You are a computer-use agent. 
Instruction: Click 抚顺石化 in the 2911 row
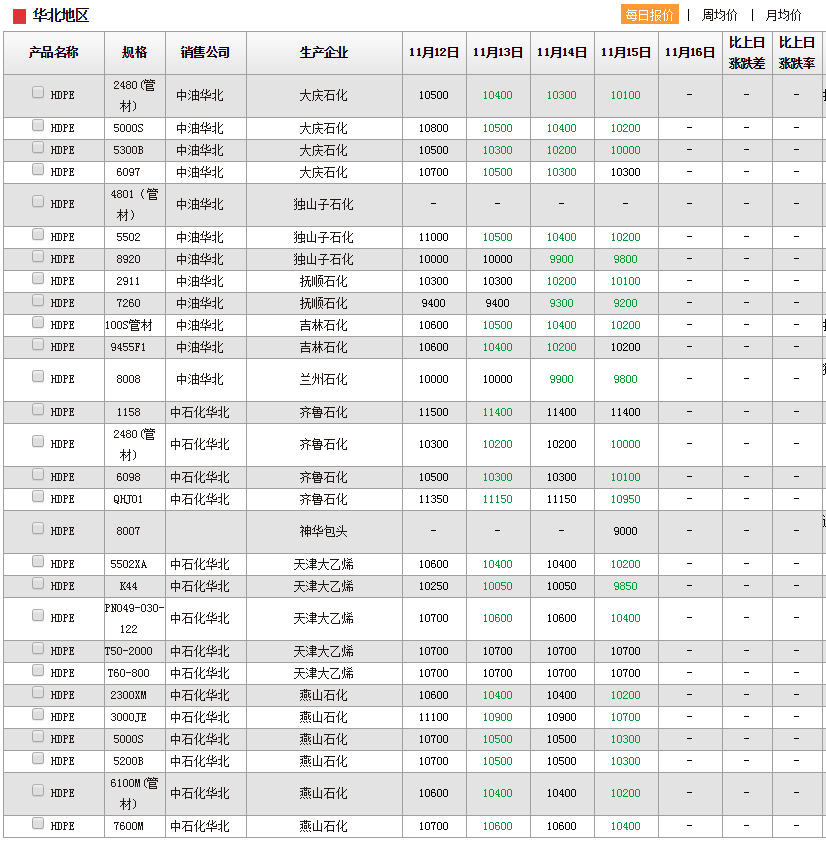(324, 281)
